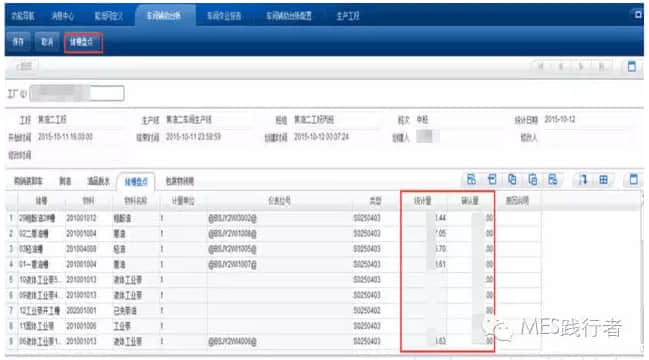Click row 9 statistic value ending 1.63
Image resolution: width=649 pixels, height=360 pixels.
tap(440, 341)
